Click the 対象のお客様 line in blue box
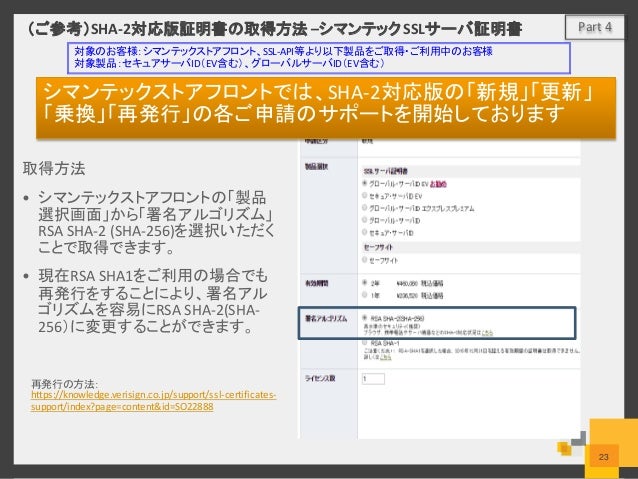Viewport: 638px width, 479px height. click(284, 51)
